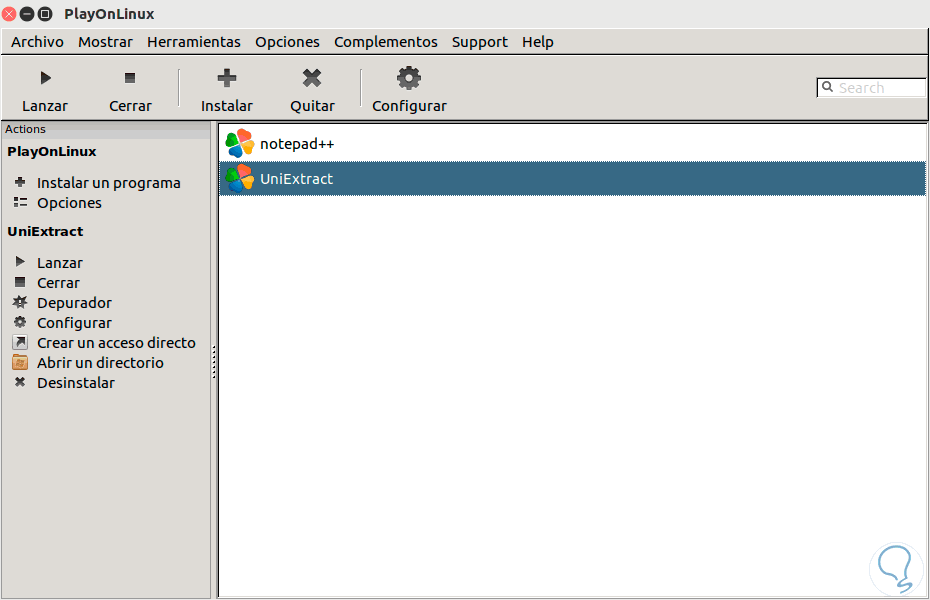Open Configurar gear icon in toolbar
The width and height of the screenshot is (930, 600).
pyautogui.click(x=409, y=78)
